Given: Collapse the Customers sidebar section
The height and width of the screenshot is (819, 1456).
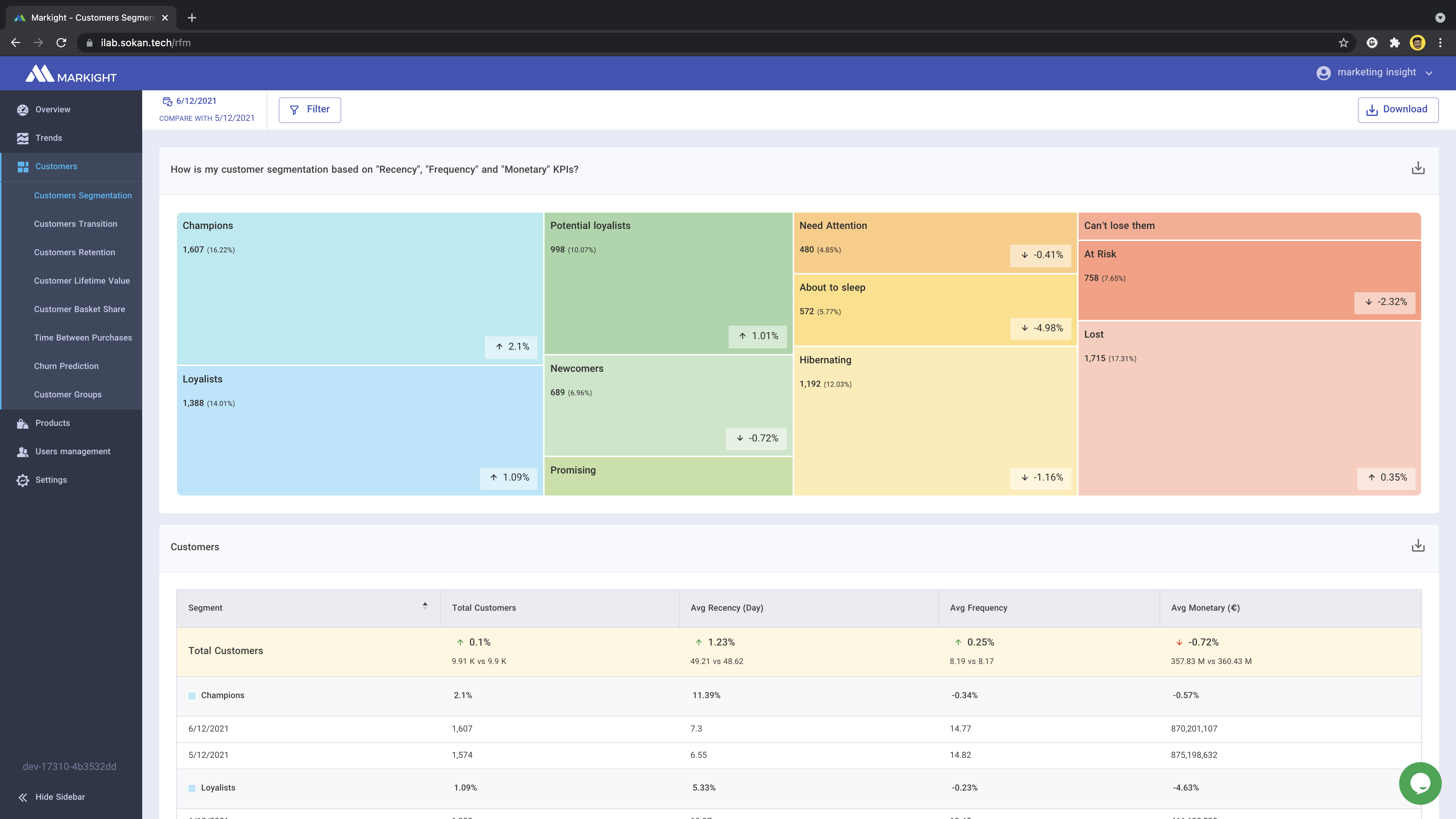Looking at the screenshot, I should pyautogui.click(x=56, y=167).
